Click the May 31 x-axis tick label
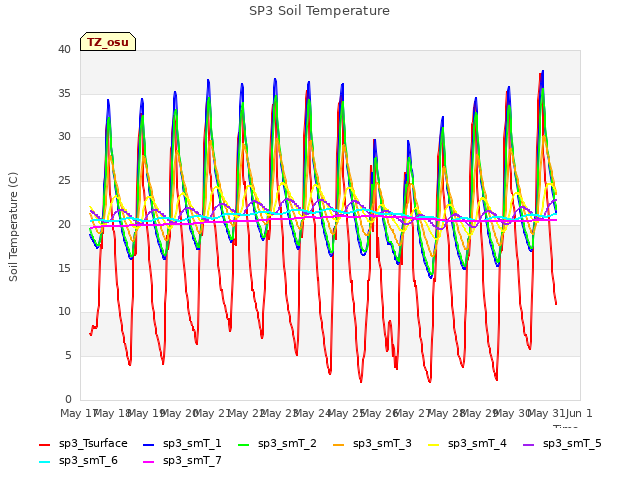 [546, 413]
